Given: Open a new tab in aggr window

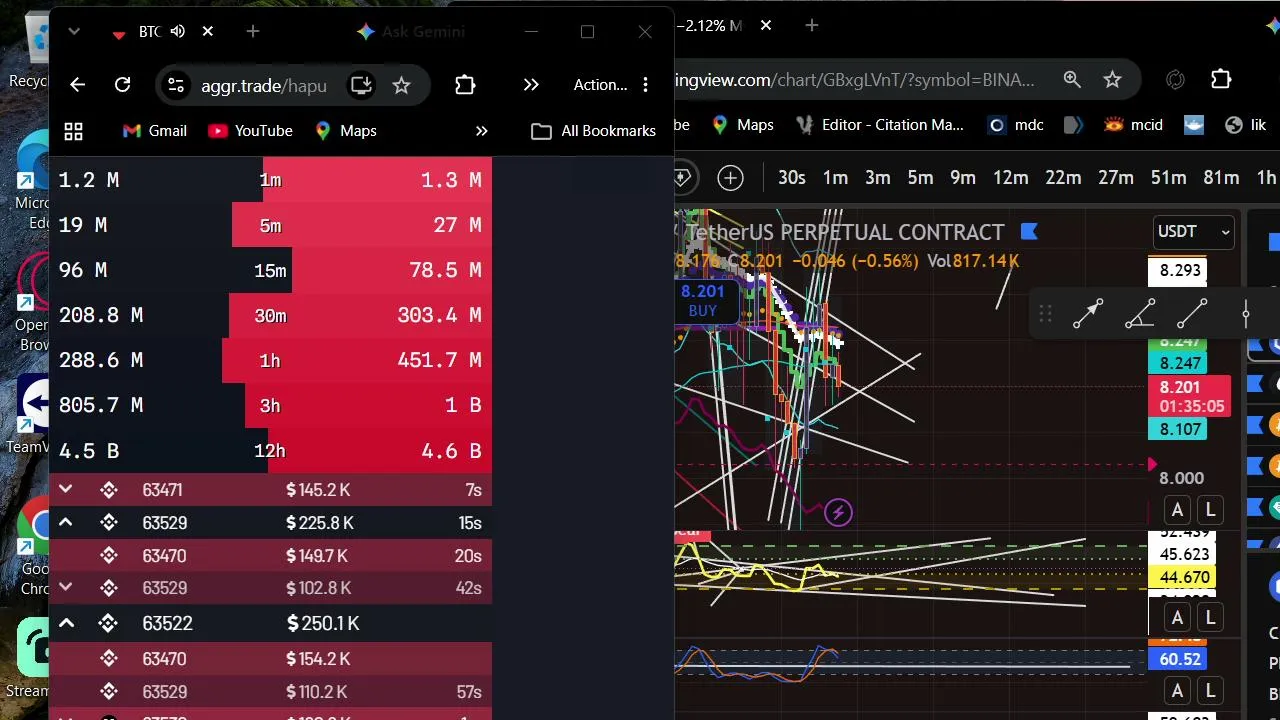Looking at the screenshot, I should click(x=253, y=32).
